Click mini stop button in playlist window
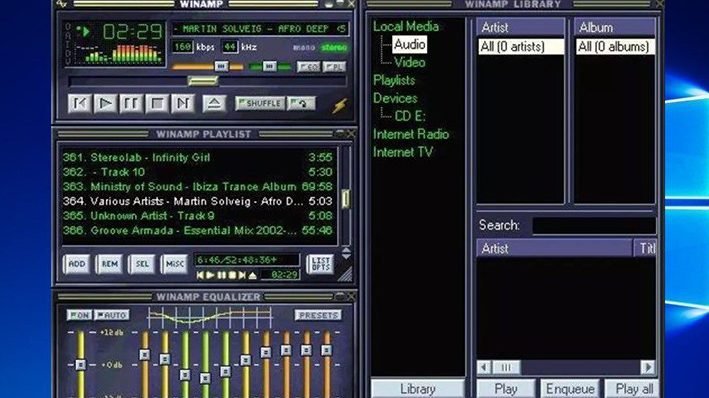This screenshot has height=398, width=709. tap(232, 275)
